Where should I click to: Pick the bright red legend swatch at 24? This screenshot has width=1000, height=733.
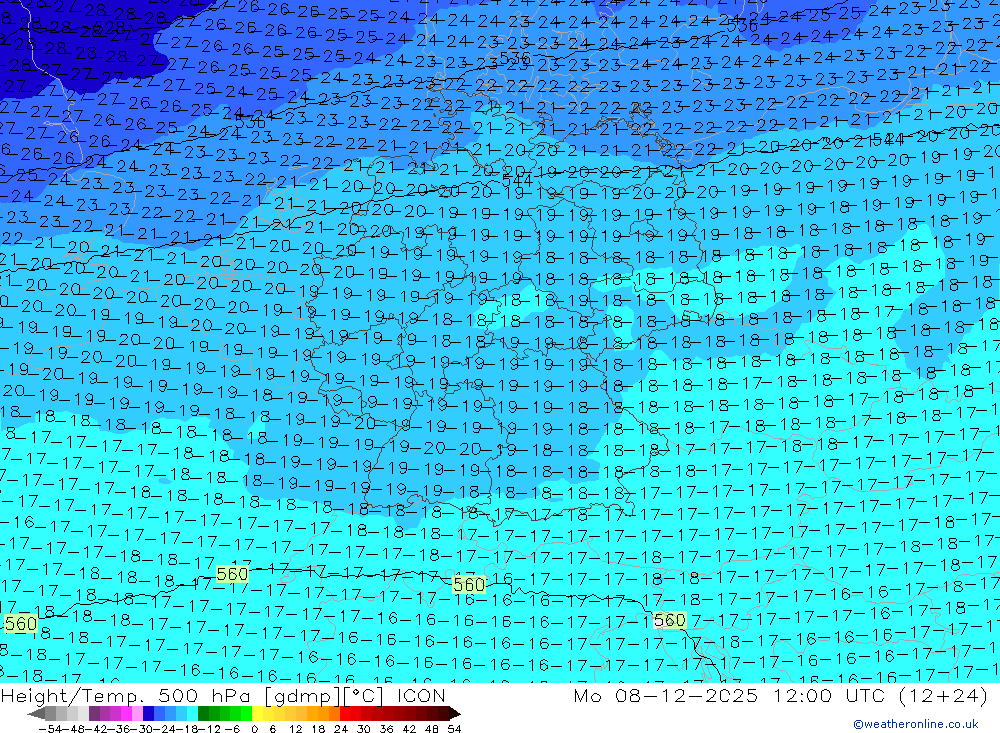[x=345, y=713]
